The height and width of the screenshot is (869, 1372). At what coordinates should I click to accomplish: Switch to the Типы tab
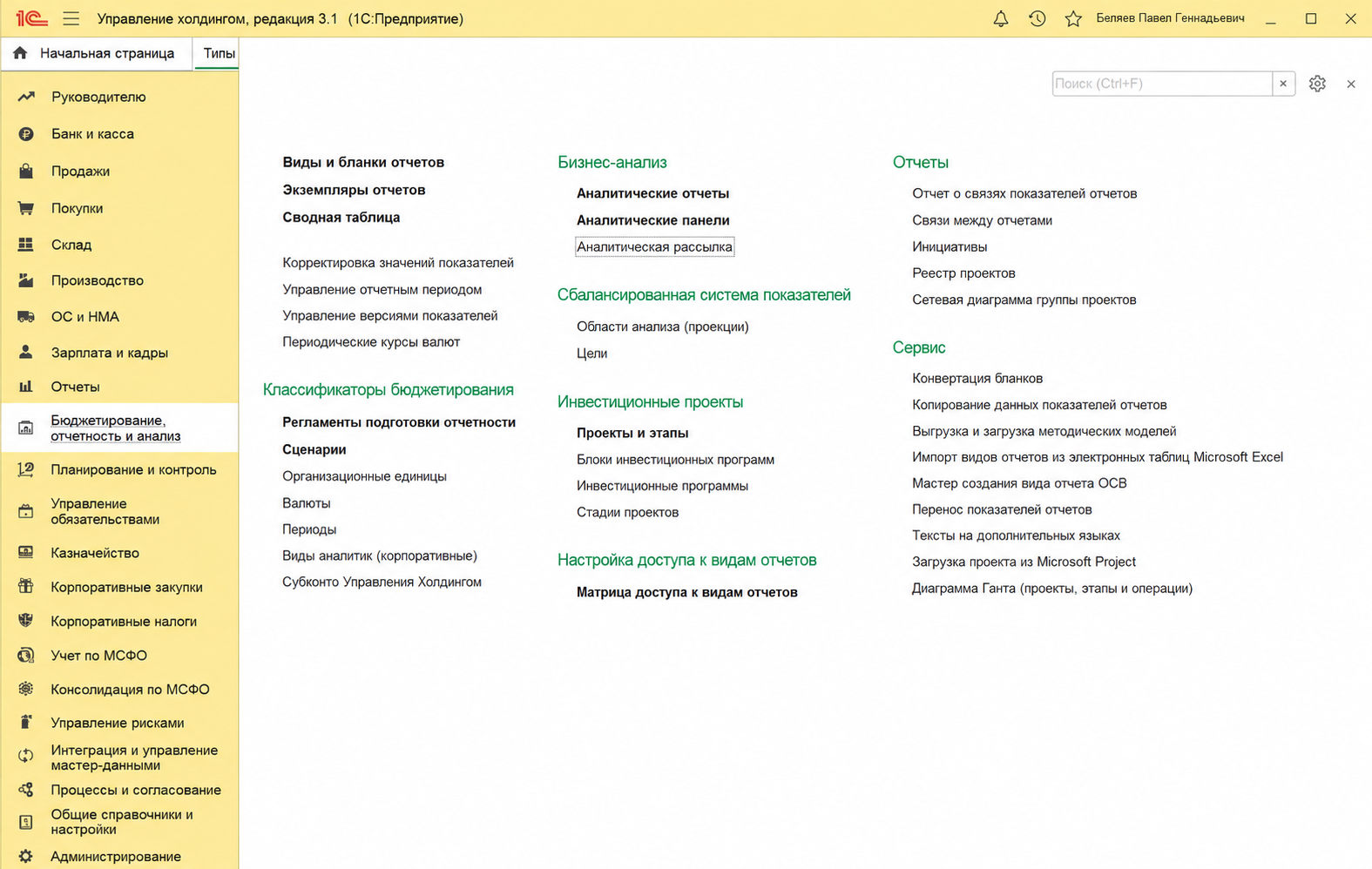[219, 53]
